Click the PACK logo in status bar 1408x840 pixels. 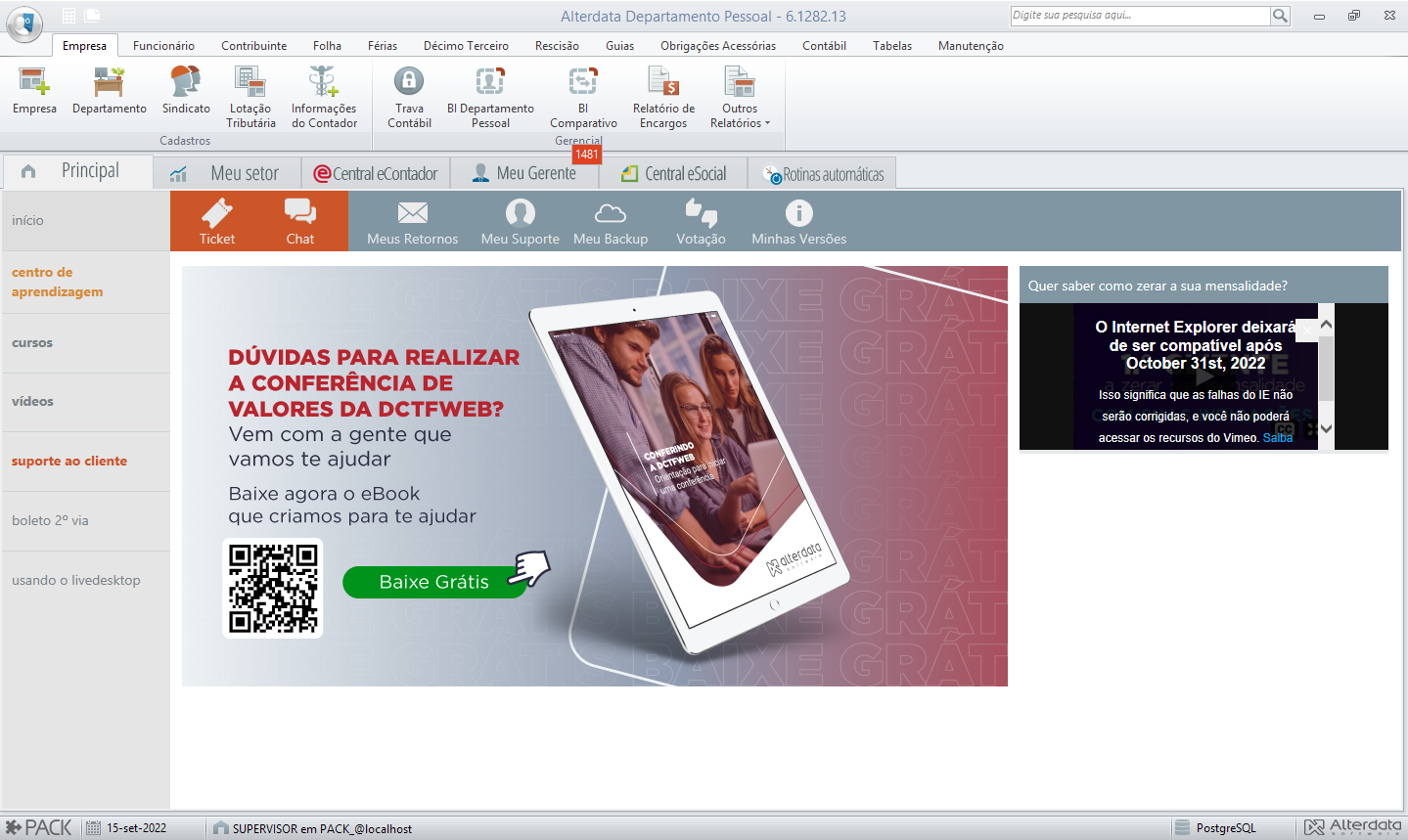[x=38, y=827]
